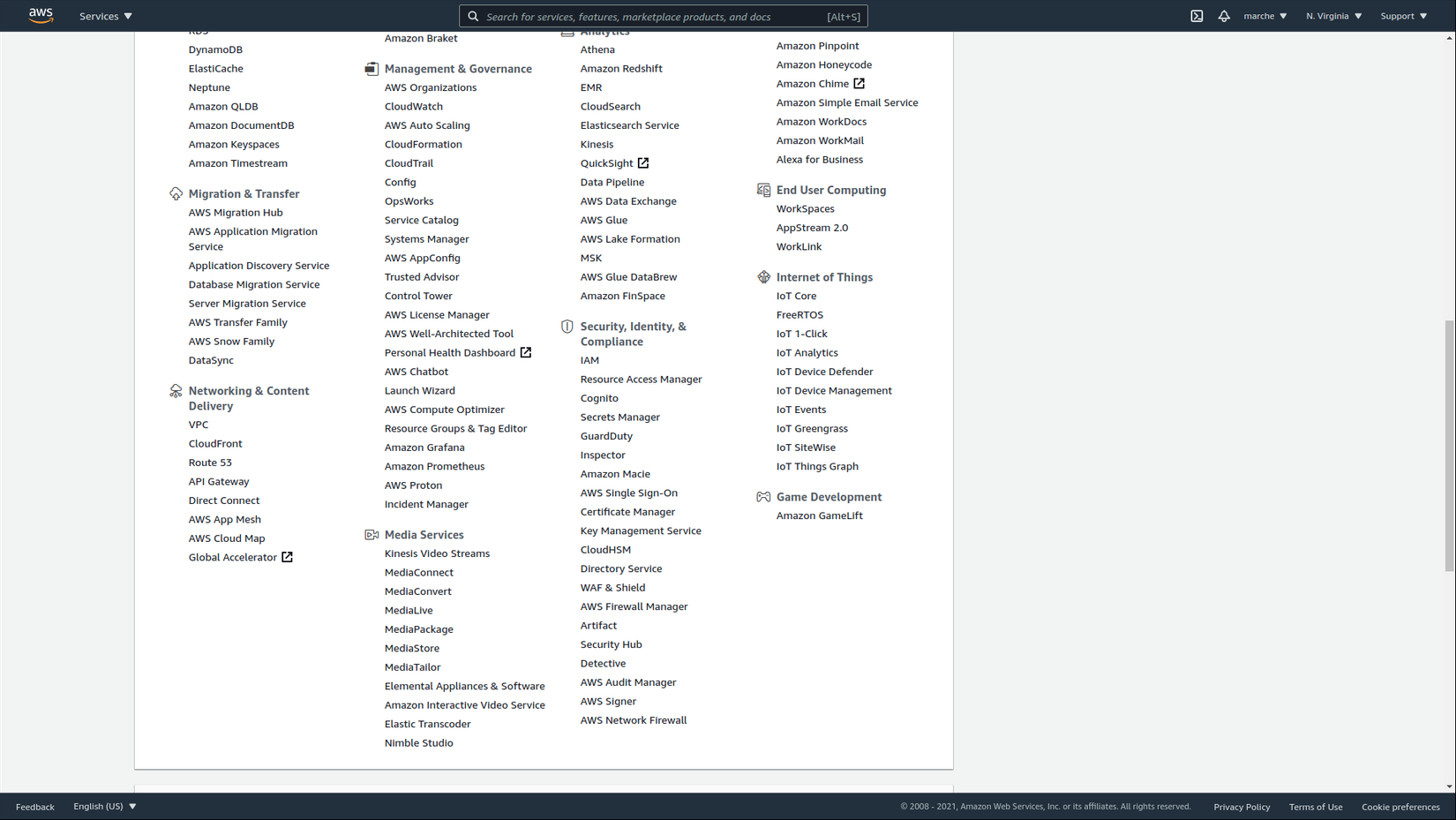Click the page vertical scrollbar thumb
This screenshot has width=1456, height=820.
pyautogui.click(x=1449, y=446)
